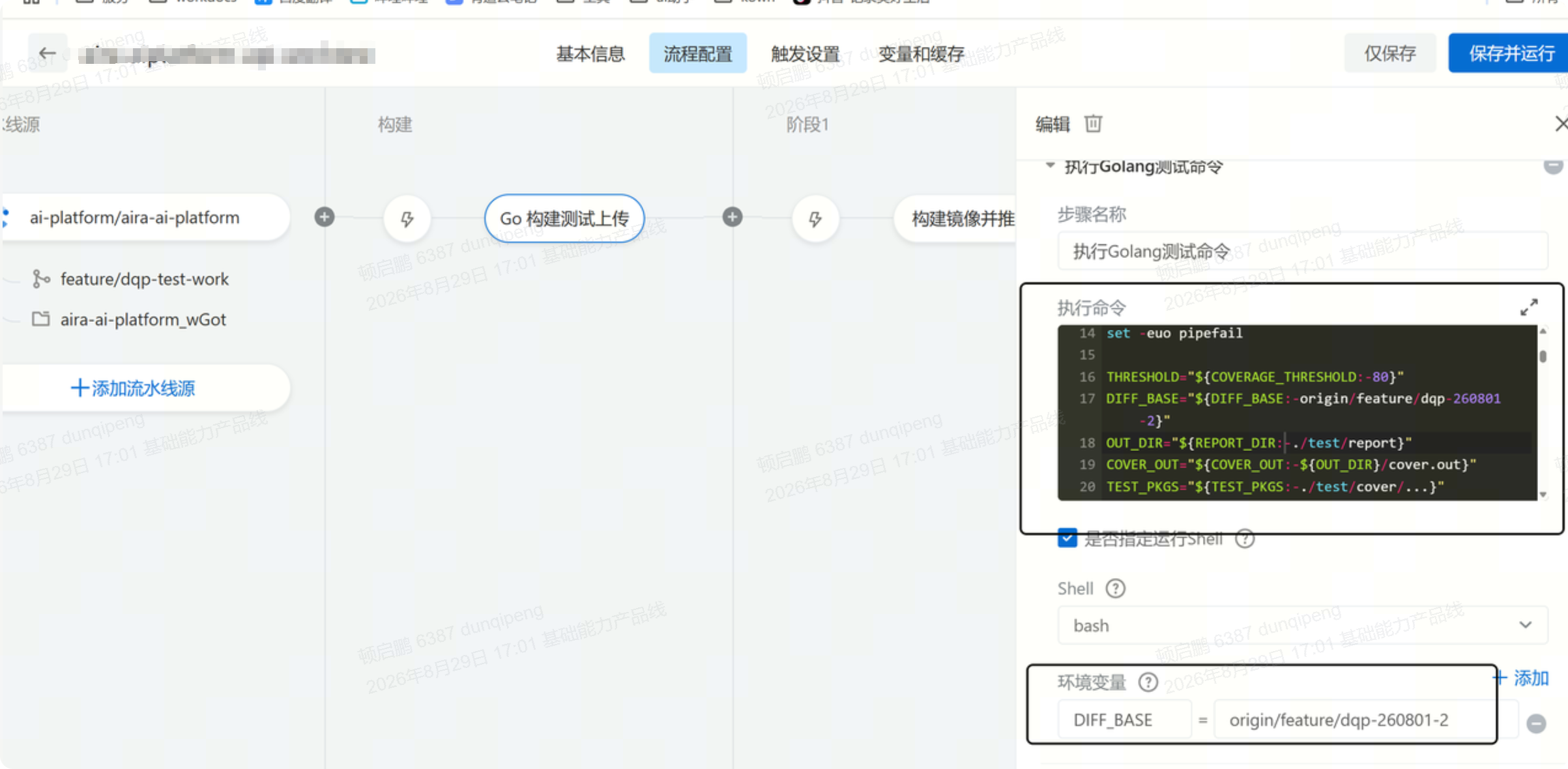The image size is (1568, 769).
Task: Click the lightning trigger icon in 阶段1
Action: coord(815,218)
